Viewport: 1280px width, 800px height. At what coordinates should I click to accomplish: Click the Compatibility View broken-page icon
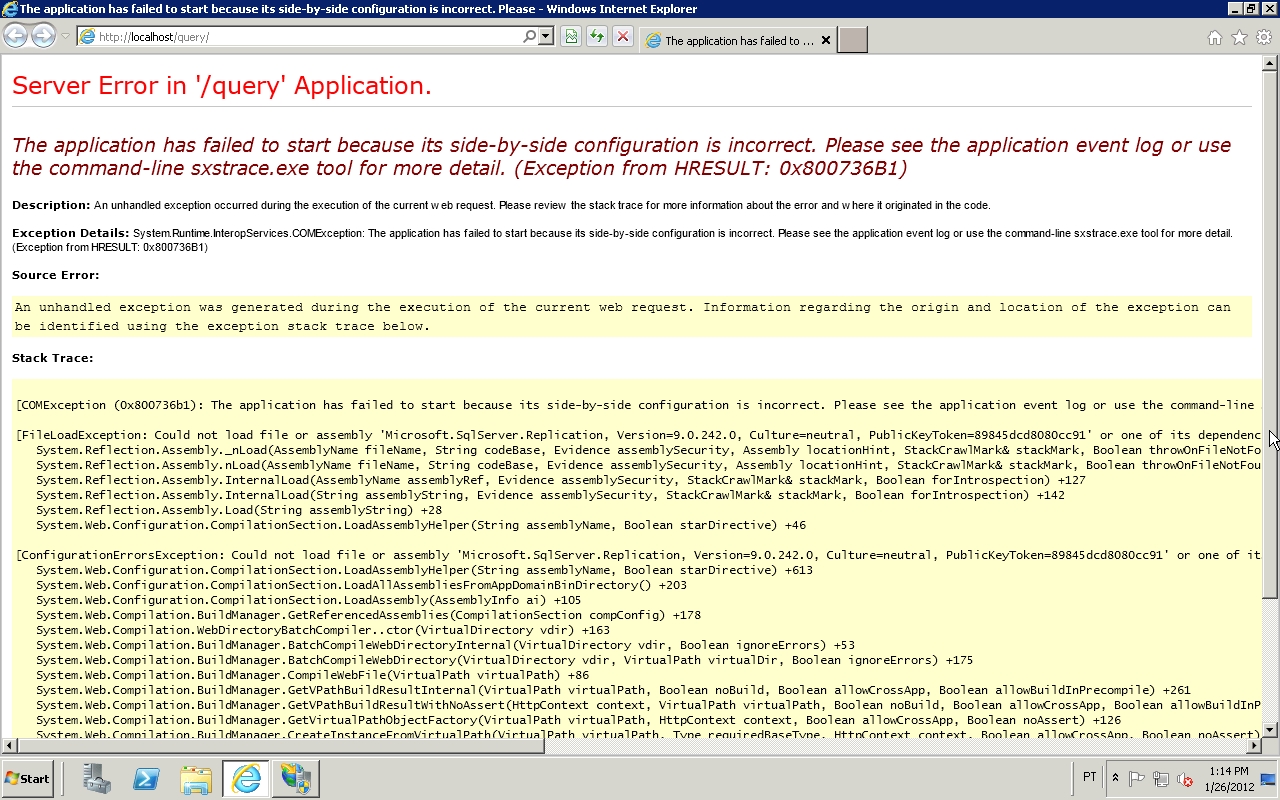coord(570,37)
